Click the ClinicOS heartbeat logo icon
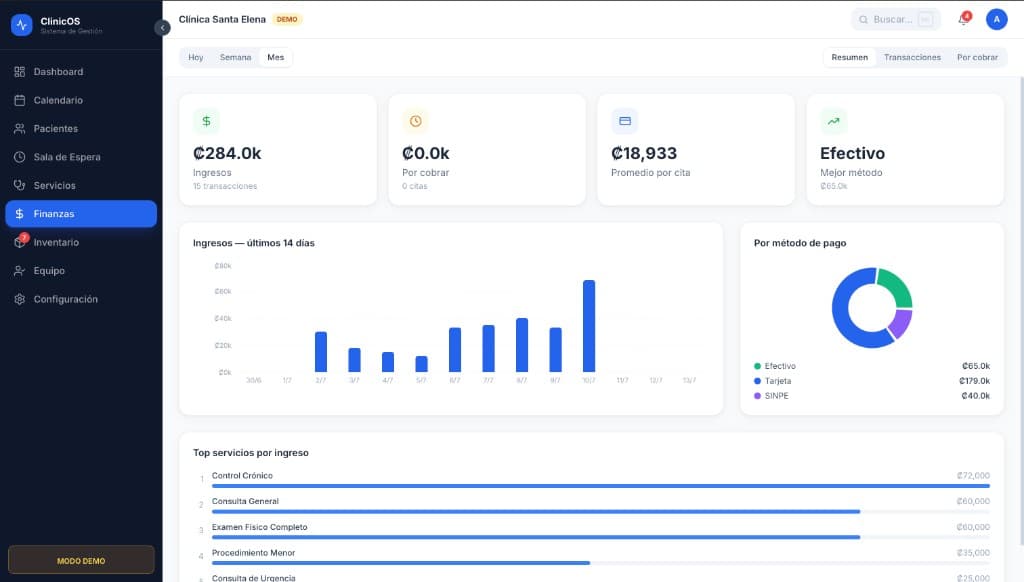 (22, 25)
